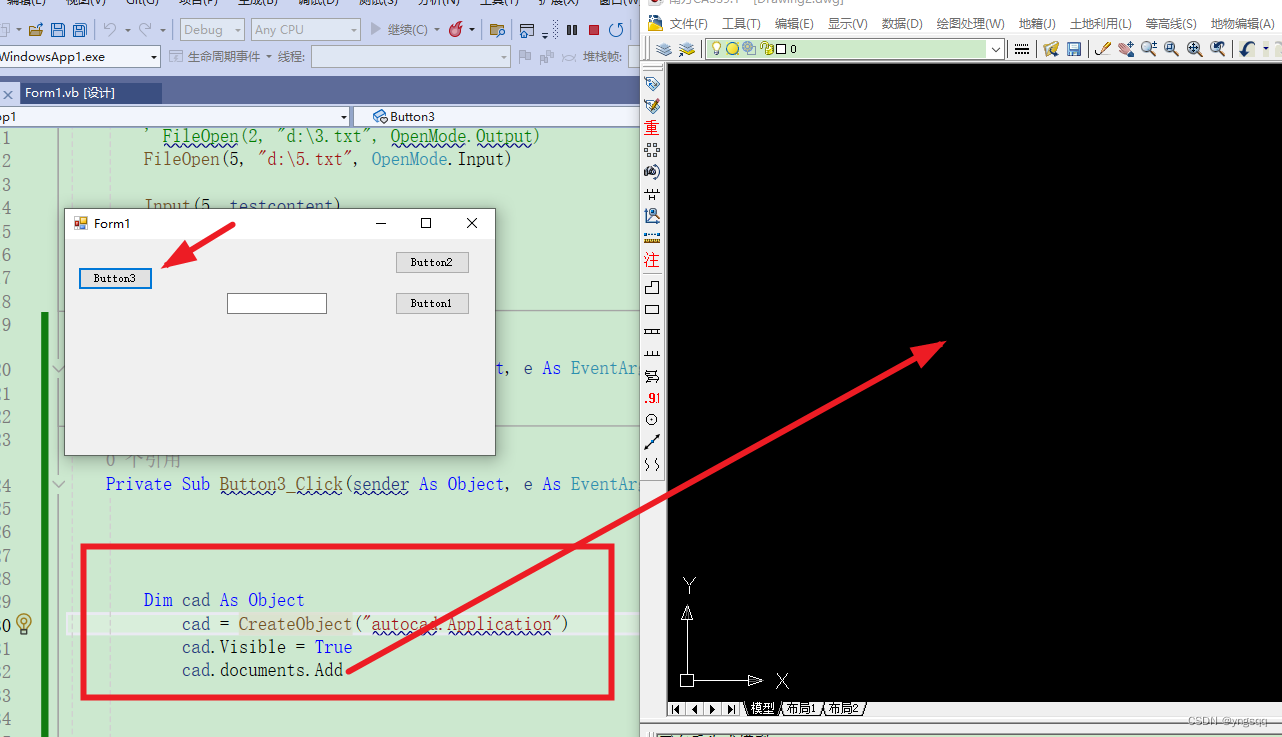Click Button1 on Form1
The width and height of the screenshot is (1282, 737).
pyautogui.click(x=432, y=303)
